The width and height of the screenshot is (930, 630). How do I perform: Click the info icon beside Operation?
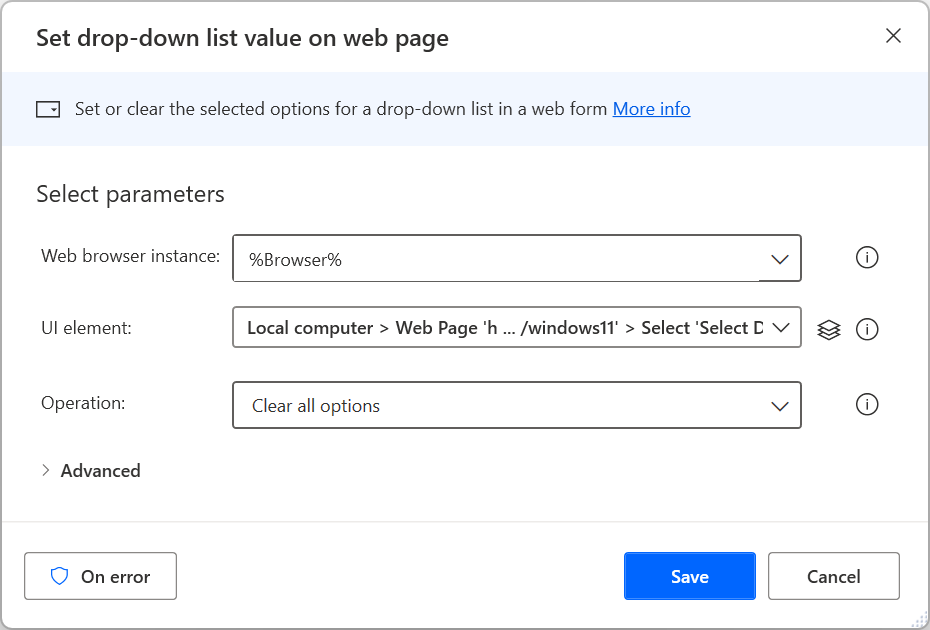click(x=866, y=404)
